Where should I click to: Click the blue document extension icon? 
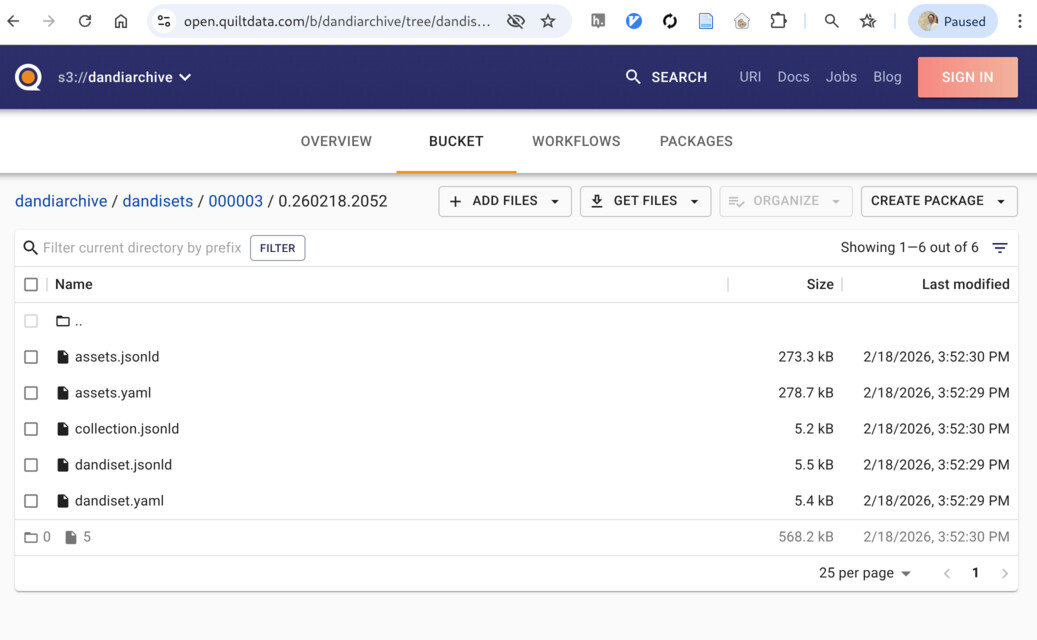click(x=706, y=21)
